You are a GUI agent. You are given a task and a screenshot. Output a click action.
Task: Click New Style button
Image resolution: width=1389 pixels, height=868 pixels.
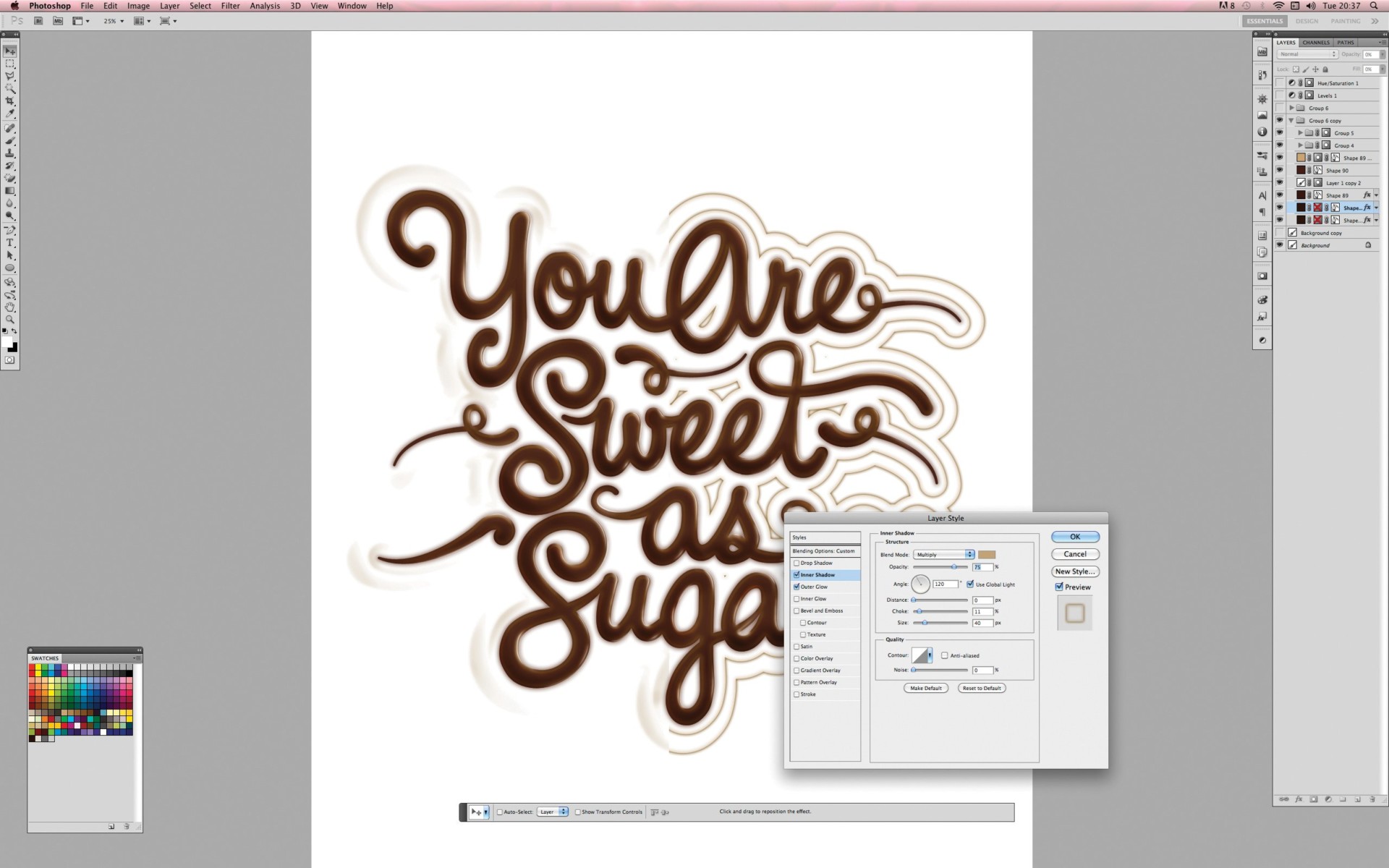1075,571
